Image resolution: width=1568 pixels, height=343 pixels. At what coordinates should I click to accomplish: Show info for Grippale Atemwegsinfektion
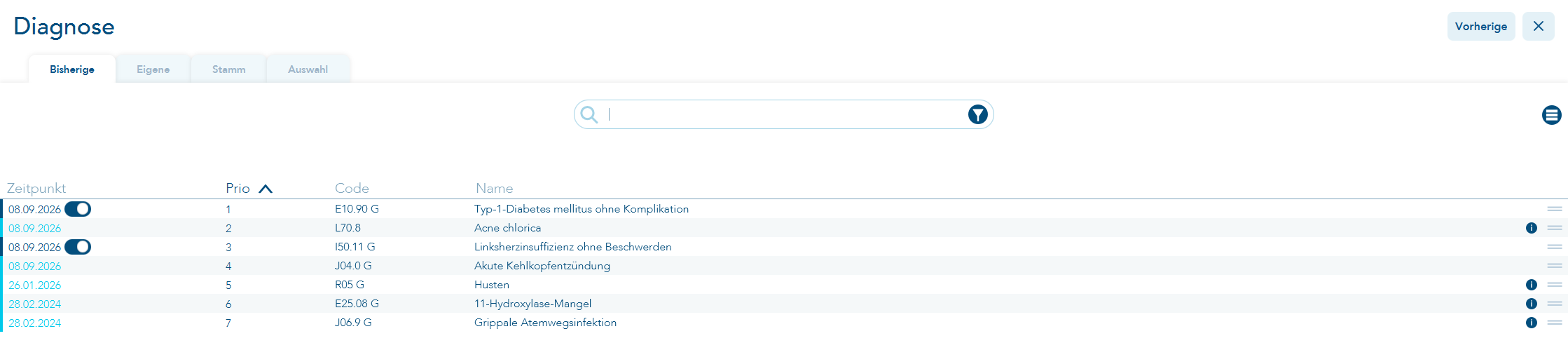pos(1531,323)
